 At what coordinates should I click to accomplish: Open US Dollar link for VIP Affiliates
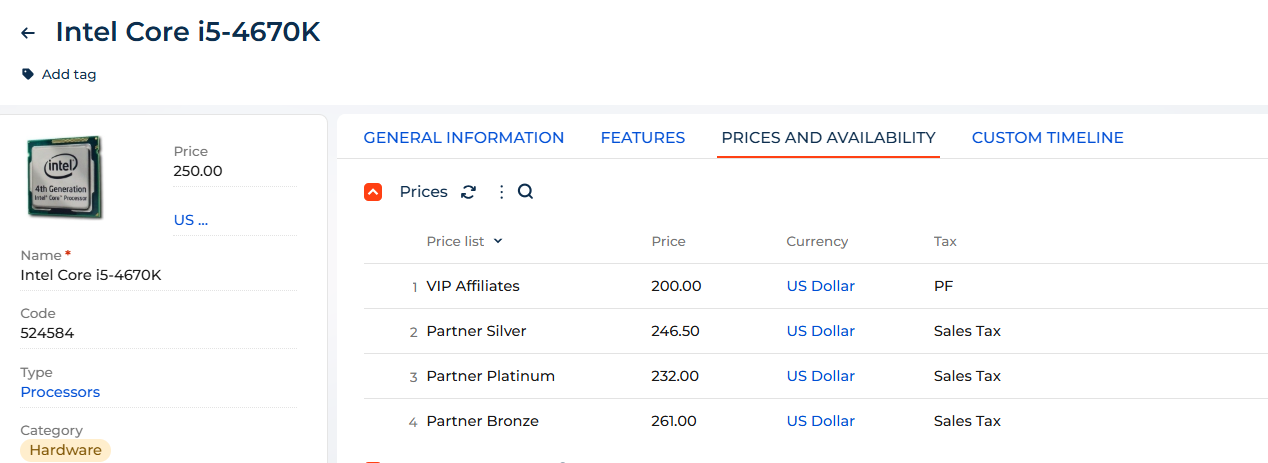click(x=820, y=286)
